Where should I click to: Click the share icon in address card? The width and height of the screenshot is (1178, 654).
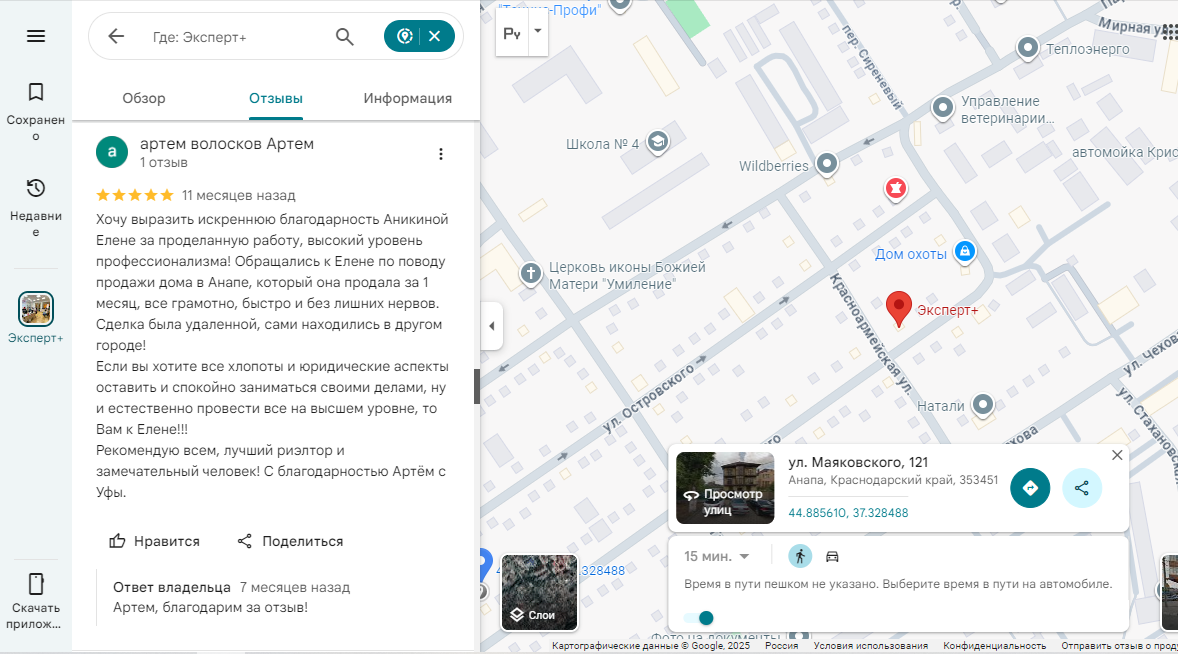pos(1082,488)
